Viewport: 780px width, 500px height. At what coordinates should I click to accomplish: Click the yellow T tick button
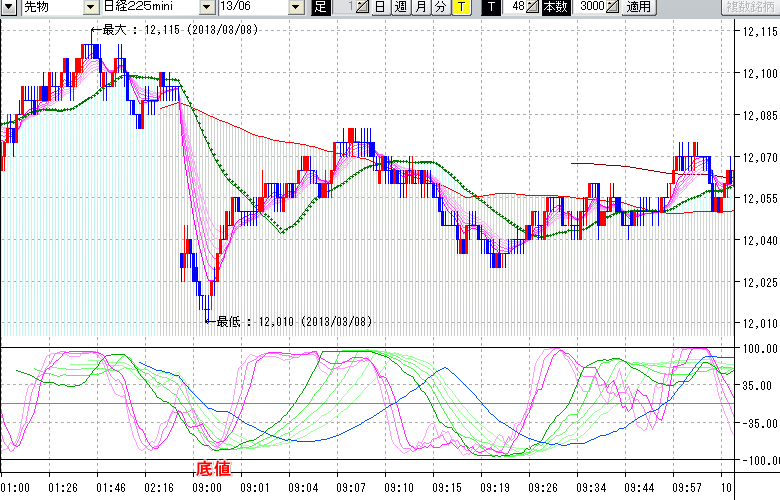coord(461,7)
